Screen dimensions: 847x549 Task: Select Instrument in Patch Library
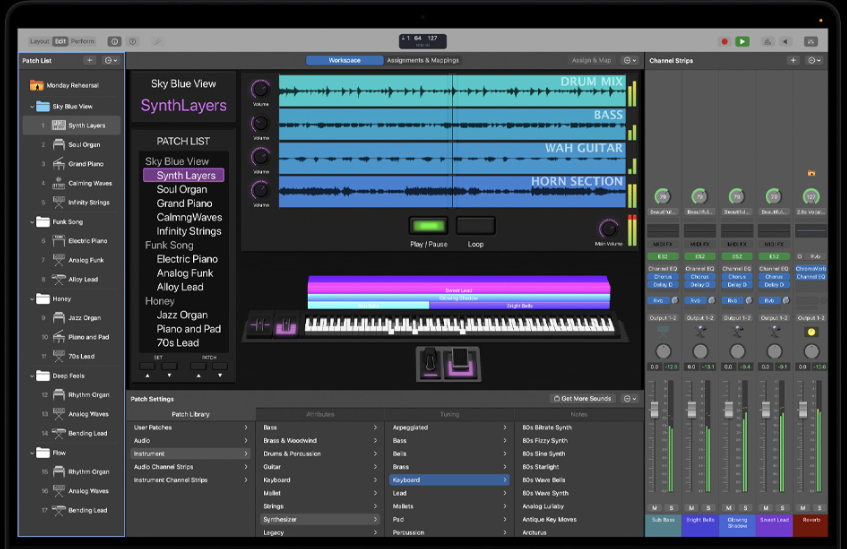pos(190,454)
